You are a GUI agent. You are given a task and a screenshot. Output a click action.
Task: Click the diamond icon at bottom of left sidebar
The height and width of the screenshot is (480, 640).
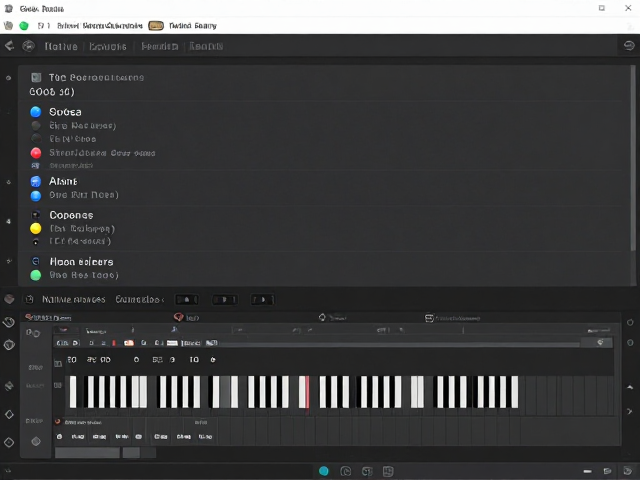[x=9, y=442]
